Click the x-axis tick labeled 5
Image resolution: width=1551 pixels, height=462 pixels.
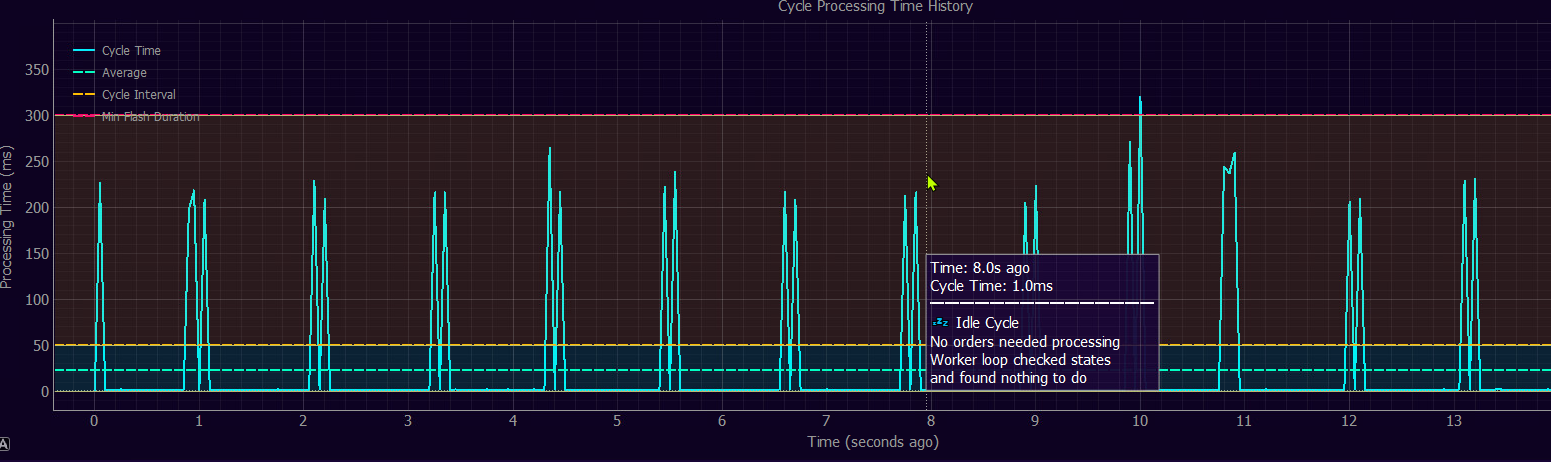tap(617, 421)
